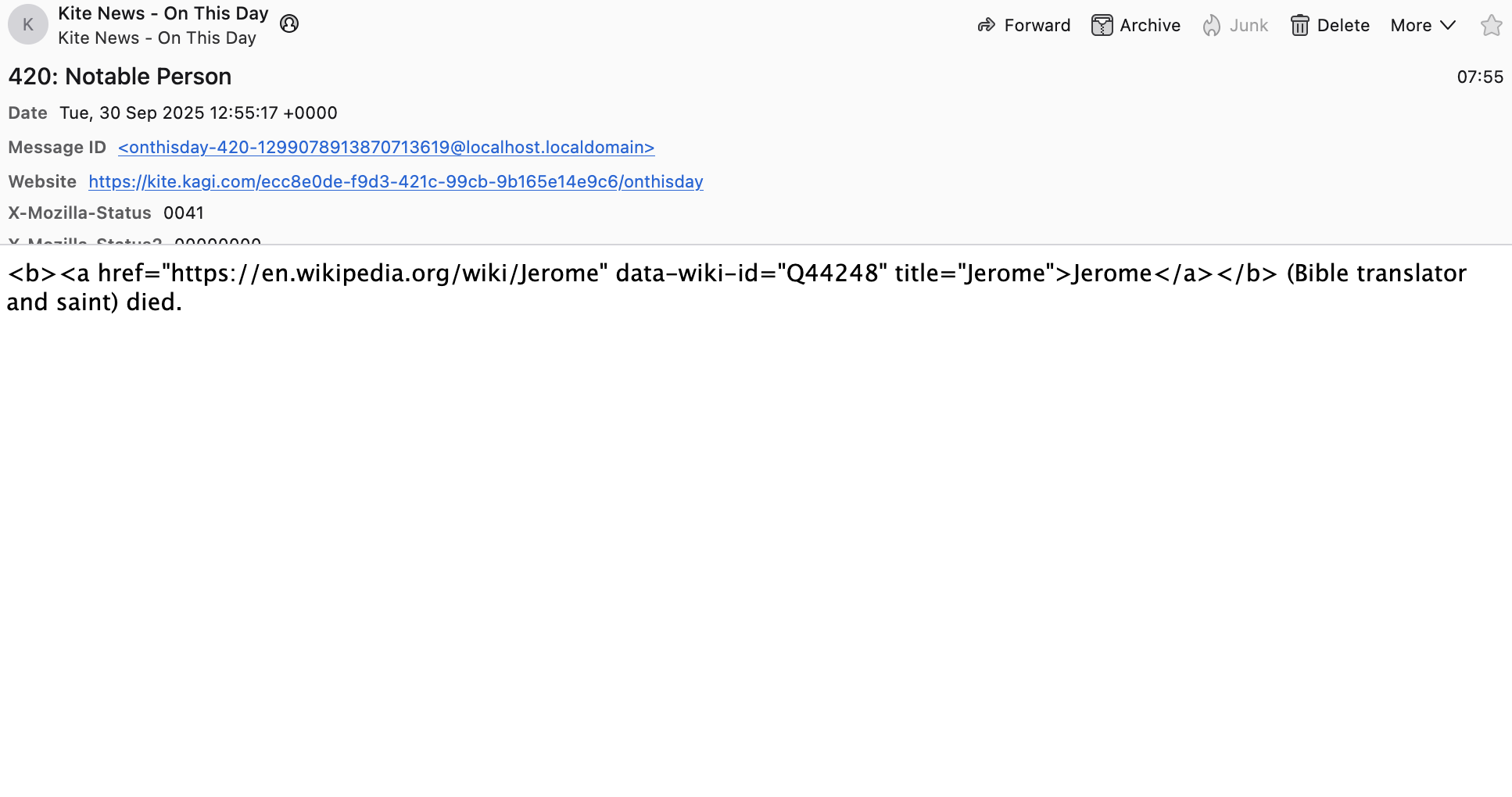
Task: Click the X-Mozilla-Status field value
Action: point(184,213)
